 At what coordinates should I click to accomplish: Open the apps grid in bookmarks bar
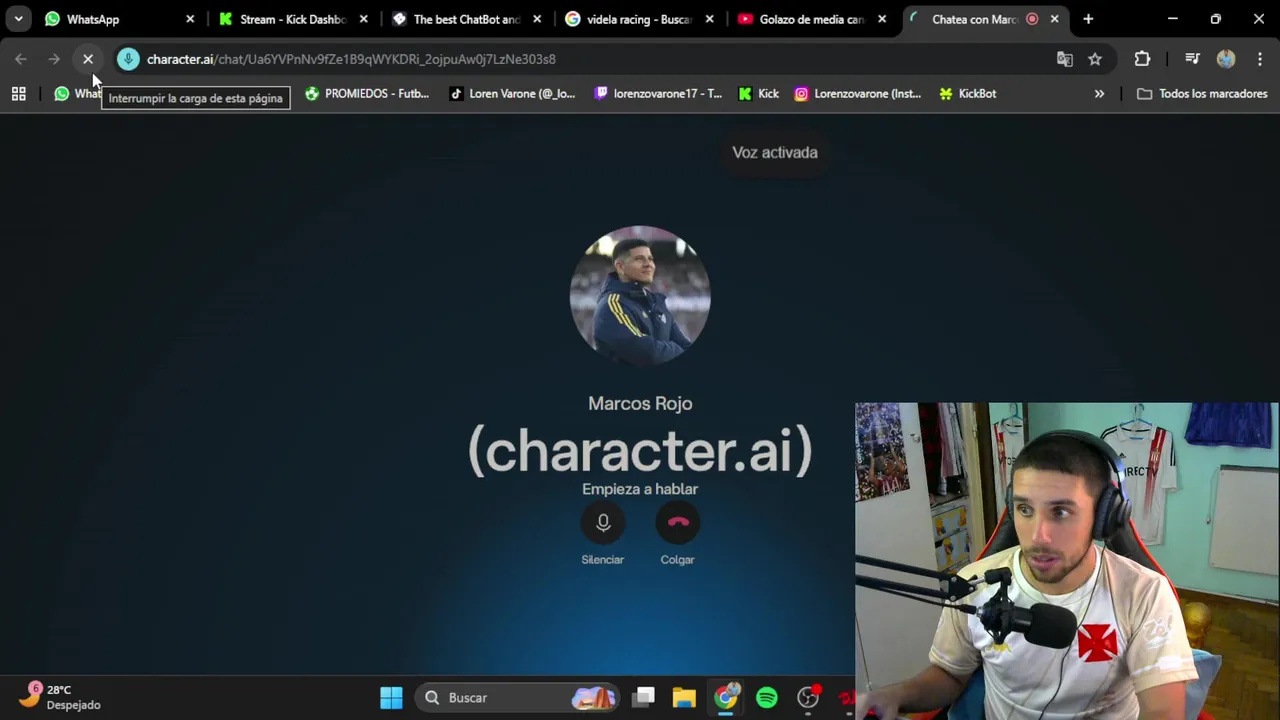[x=18, y=94]
